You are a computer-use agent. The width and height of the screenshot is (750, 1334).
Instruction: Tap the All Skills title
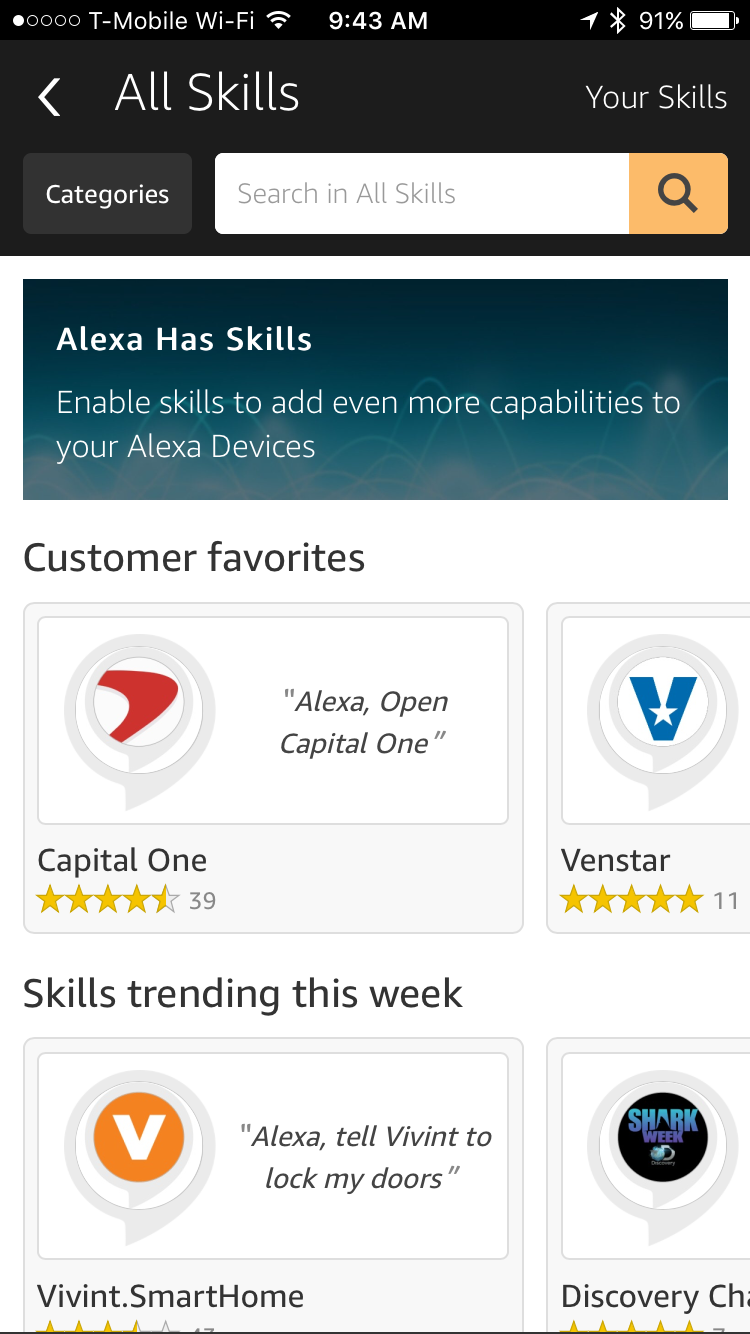coord(207,92)
